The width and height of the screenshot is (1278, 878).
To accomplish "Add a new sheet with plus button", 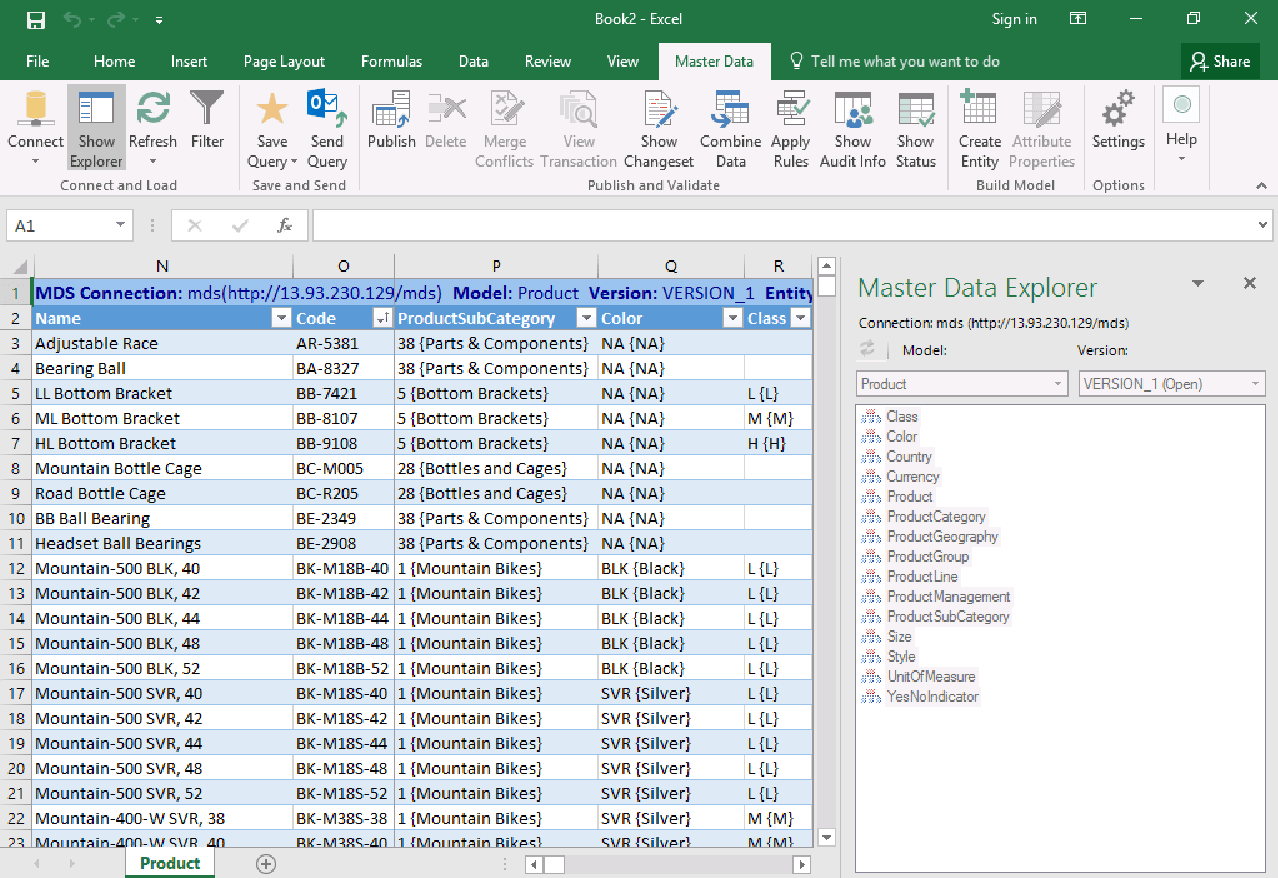I will (x=266, y=864).
